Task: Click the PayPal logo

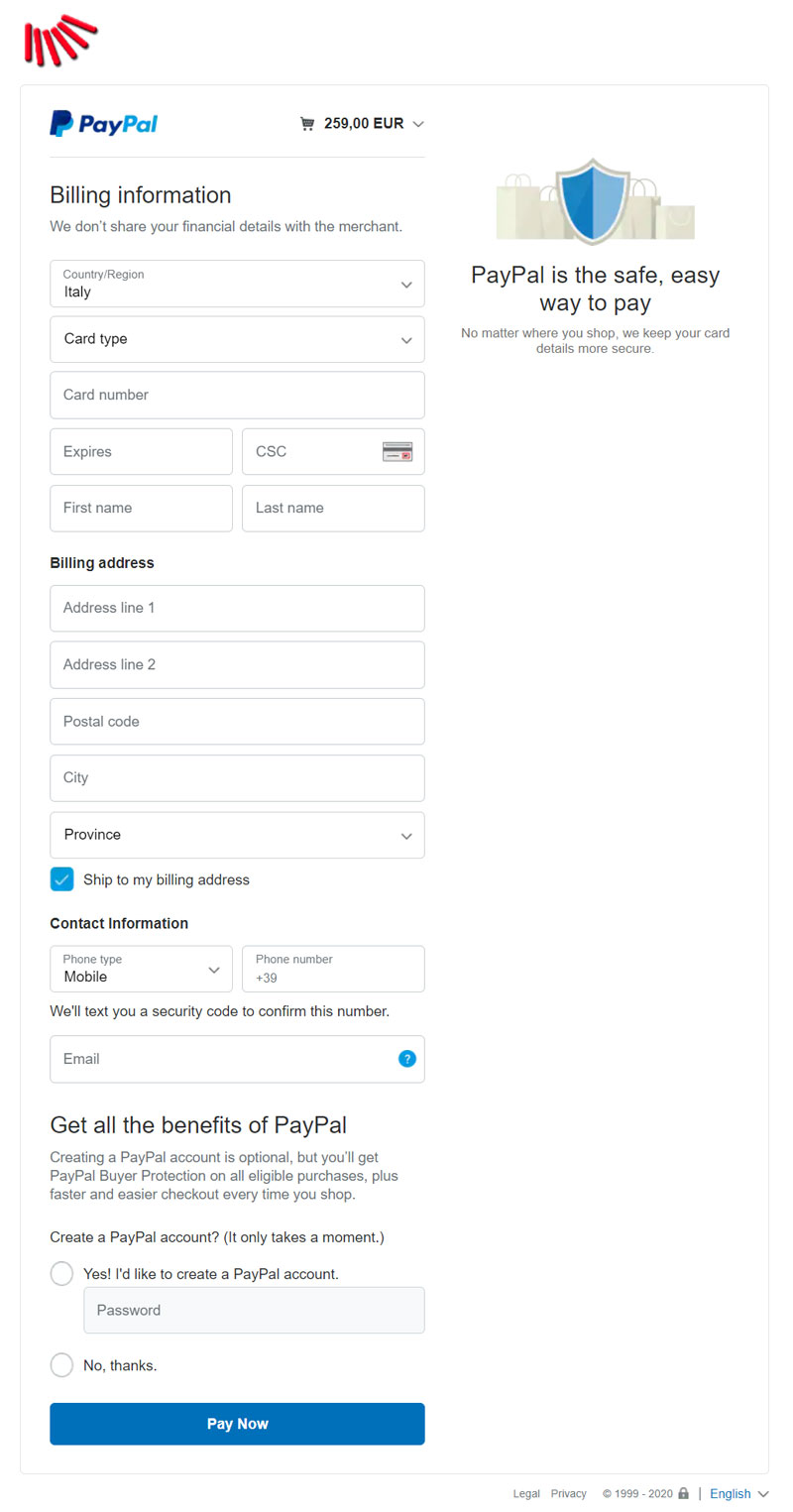Action: 104,124
